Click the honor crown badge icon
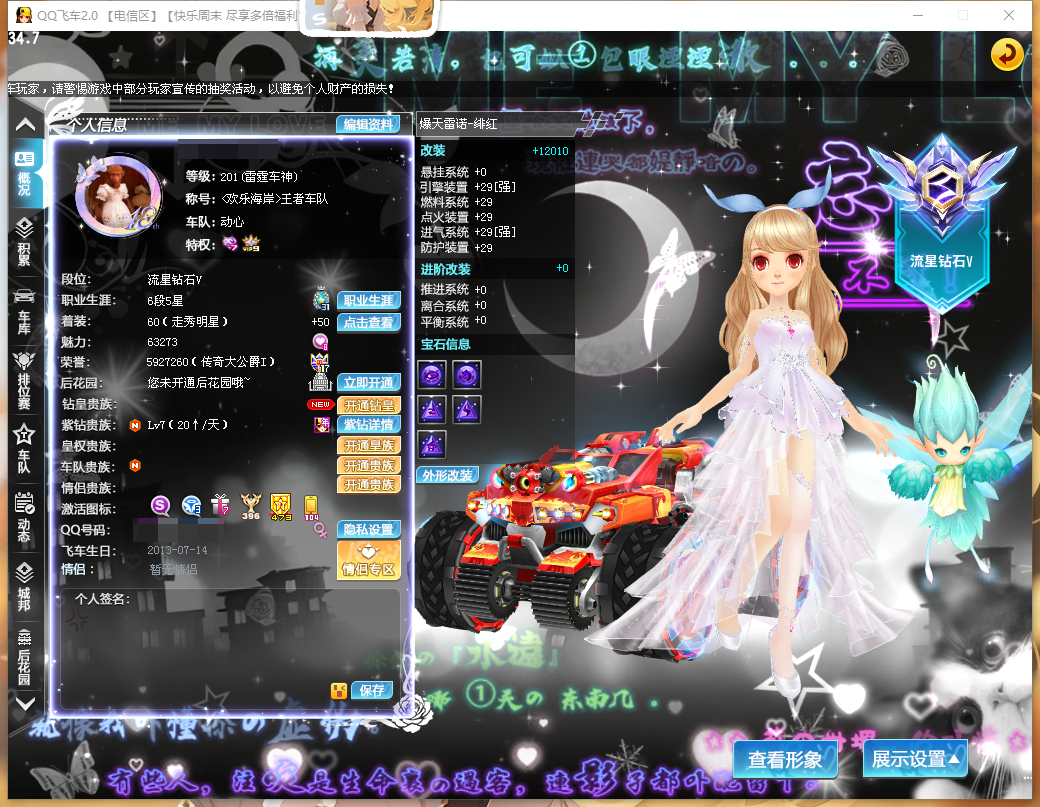Screen dimensions: 1040x807 (x=320, y=362)
